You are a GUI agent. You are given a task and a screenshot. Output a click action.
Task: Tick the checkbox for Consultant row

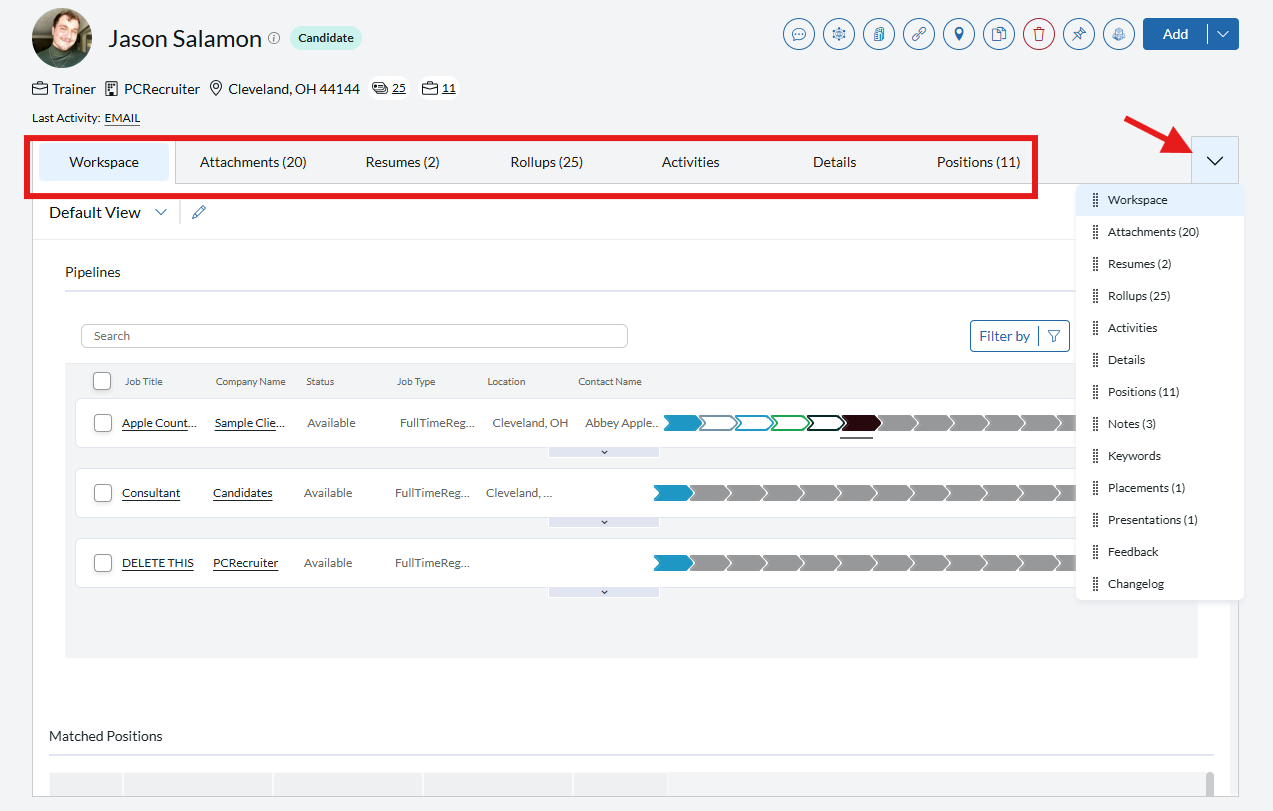(103, 493)
